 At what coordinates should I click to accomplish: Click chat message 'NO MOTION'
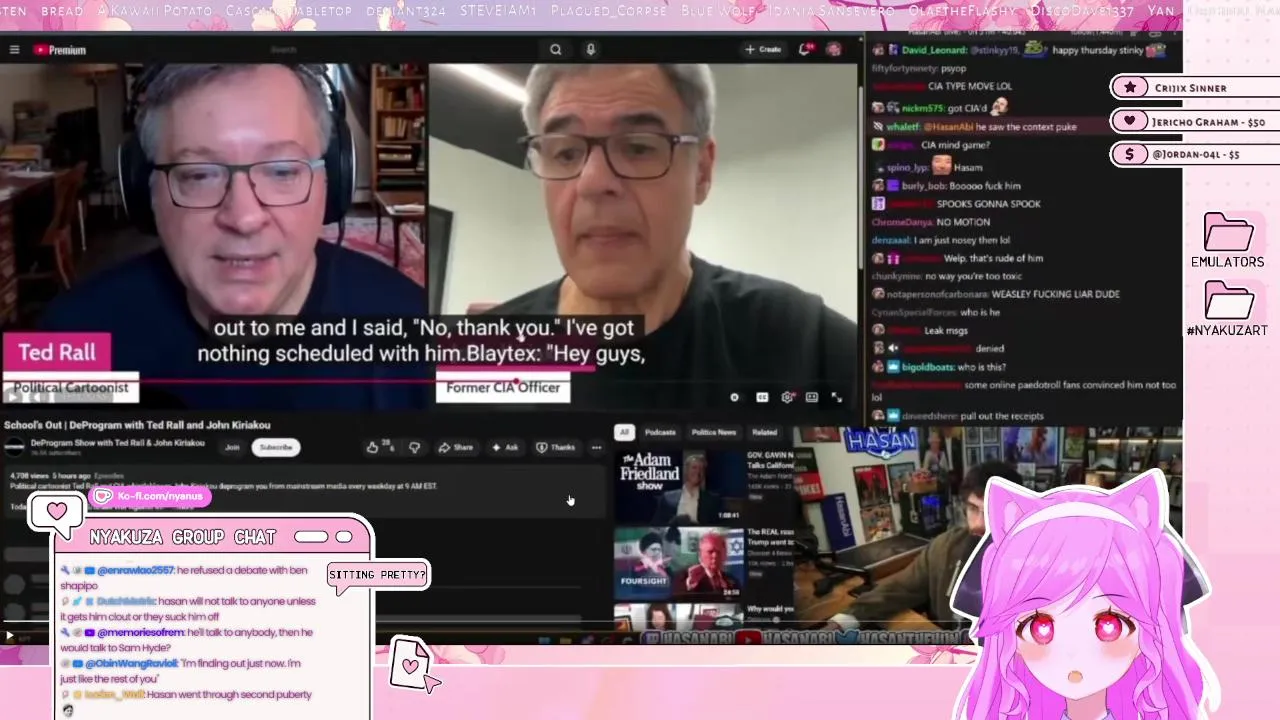click(x=963, y=222)
